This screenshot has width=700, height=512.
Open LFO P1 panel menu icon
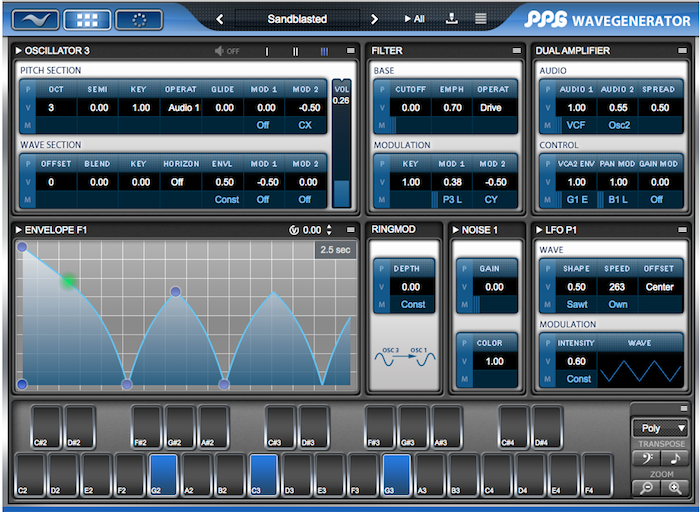point(682,230)
